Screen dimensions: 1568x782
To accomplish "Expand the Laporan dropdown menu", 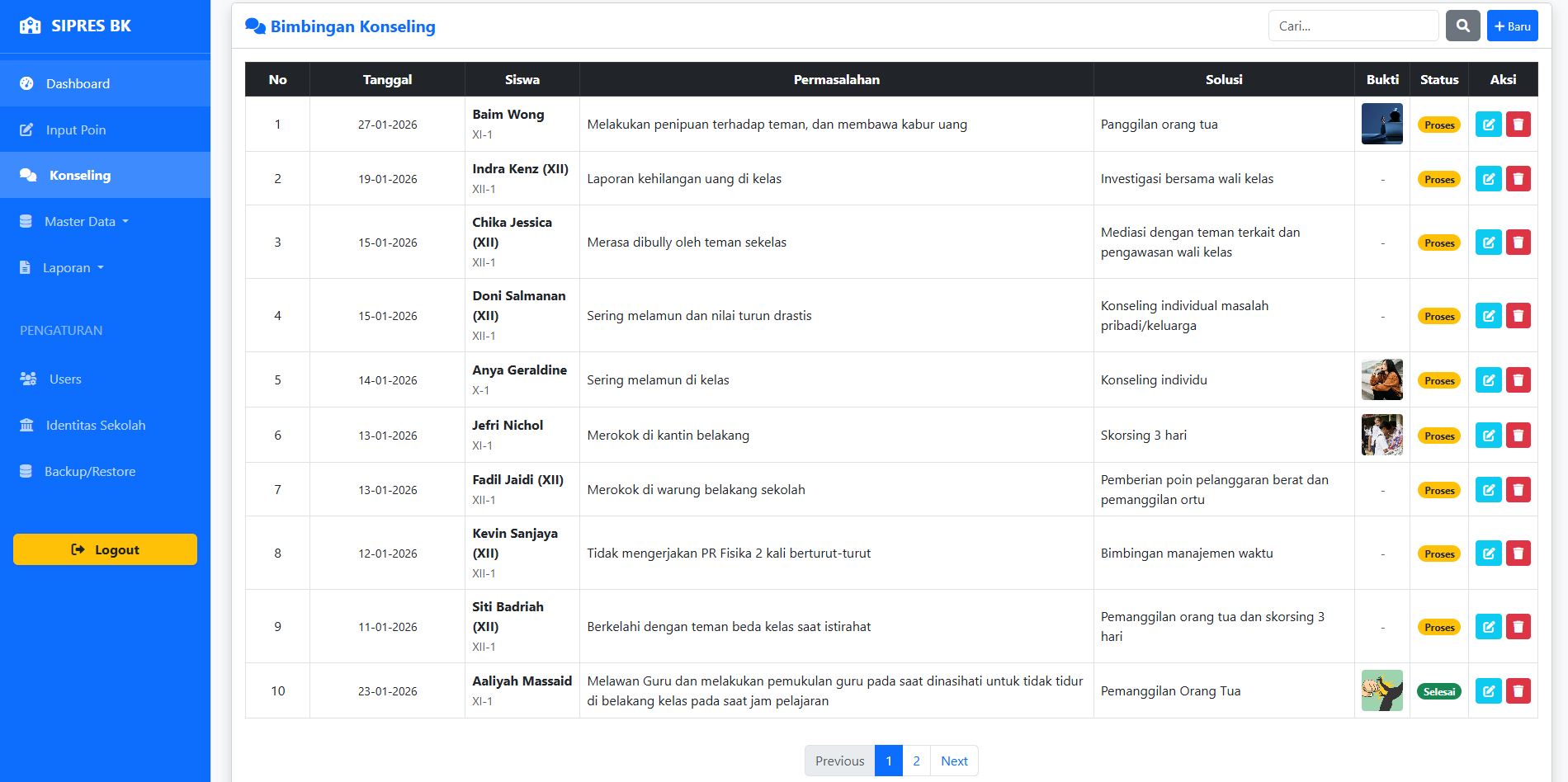I will (73, 267).
